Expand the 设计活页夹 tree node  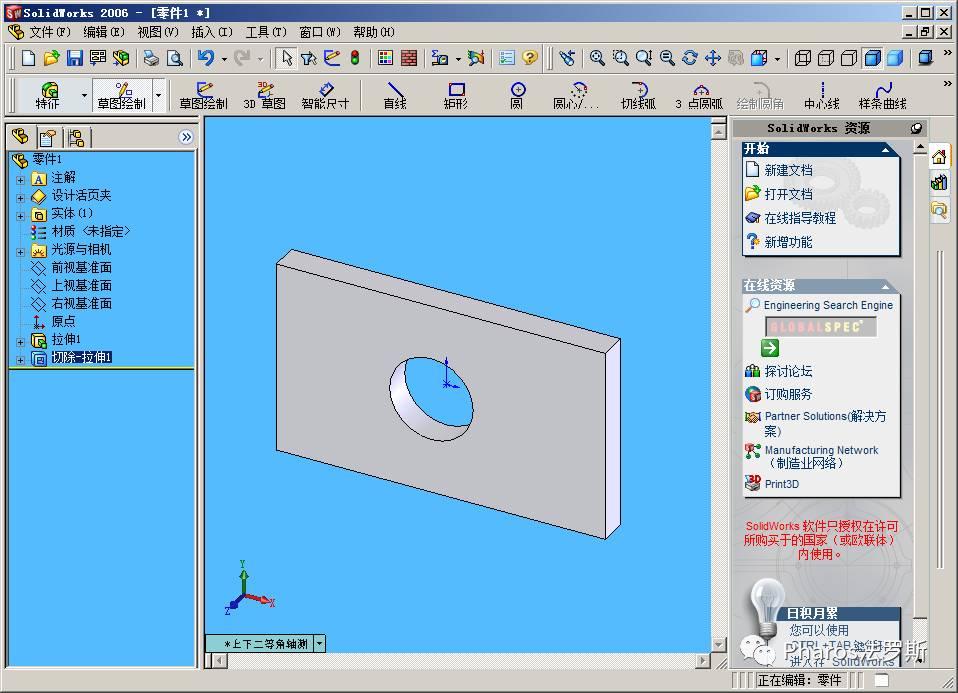[20, 198]
